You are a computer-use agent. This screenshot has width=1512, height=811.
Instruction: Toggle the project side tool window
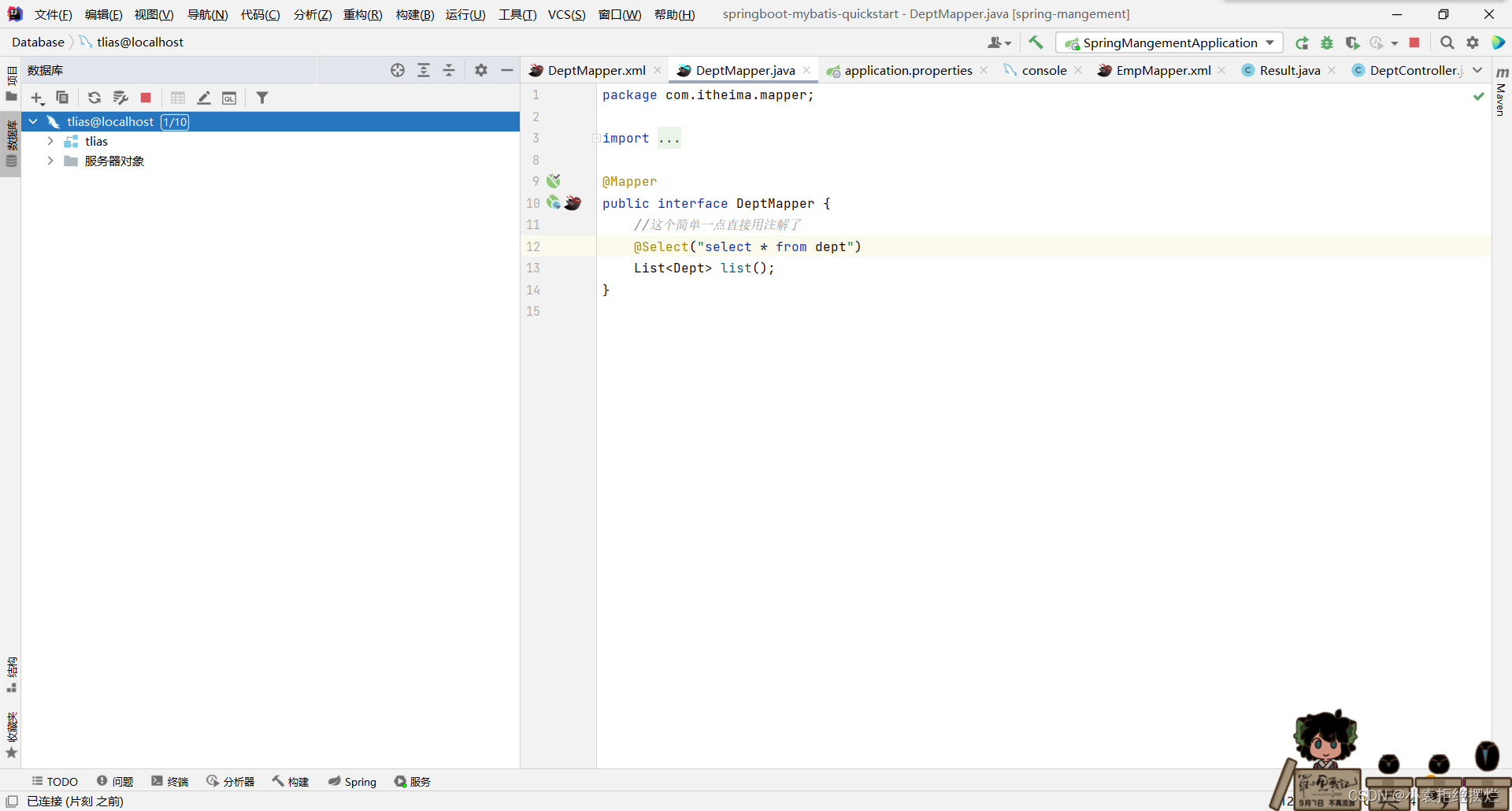pos(11,84)
